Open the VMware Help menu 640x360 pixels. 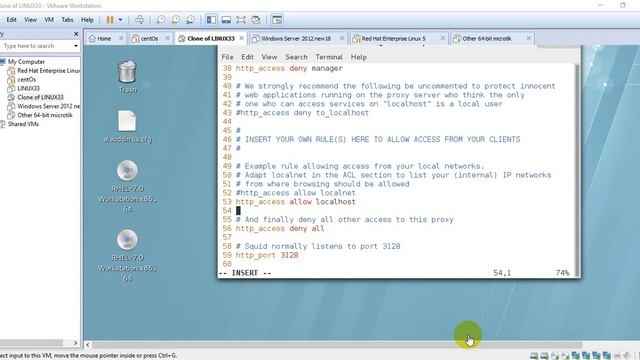tap(87, 20)
